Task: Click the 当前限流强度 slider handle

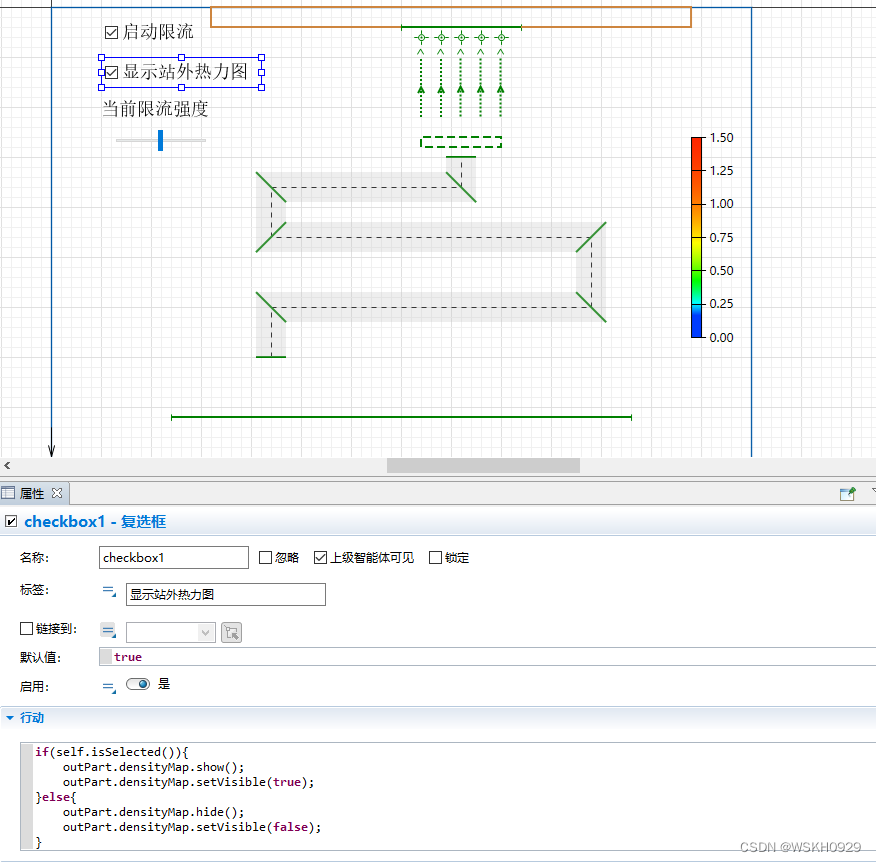Action: point(160,140)
